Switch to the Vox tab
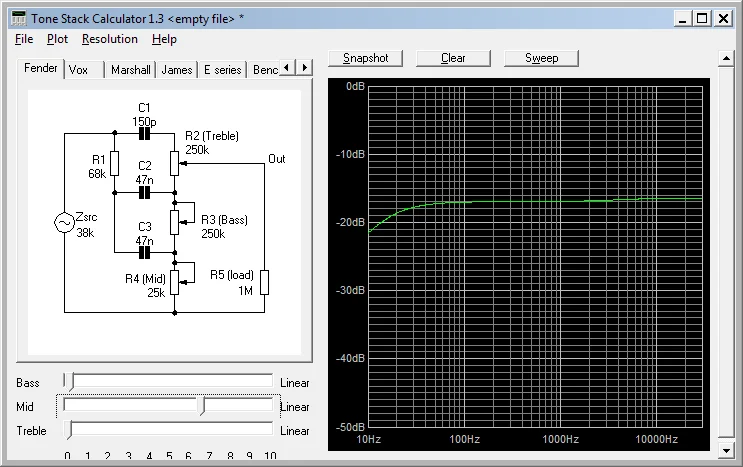The width and height of the screenshot is (743, 467). pyautogui.click(x=79, y=70)
